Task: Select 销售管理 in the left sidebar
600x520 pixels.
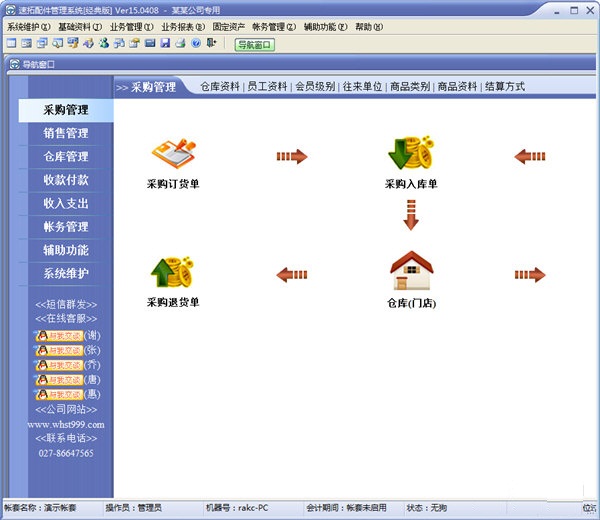Action: tap(66, 133)
